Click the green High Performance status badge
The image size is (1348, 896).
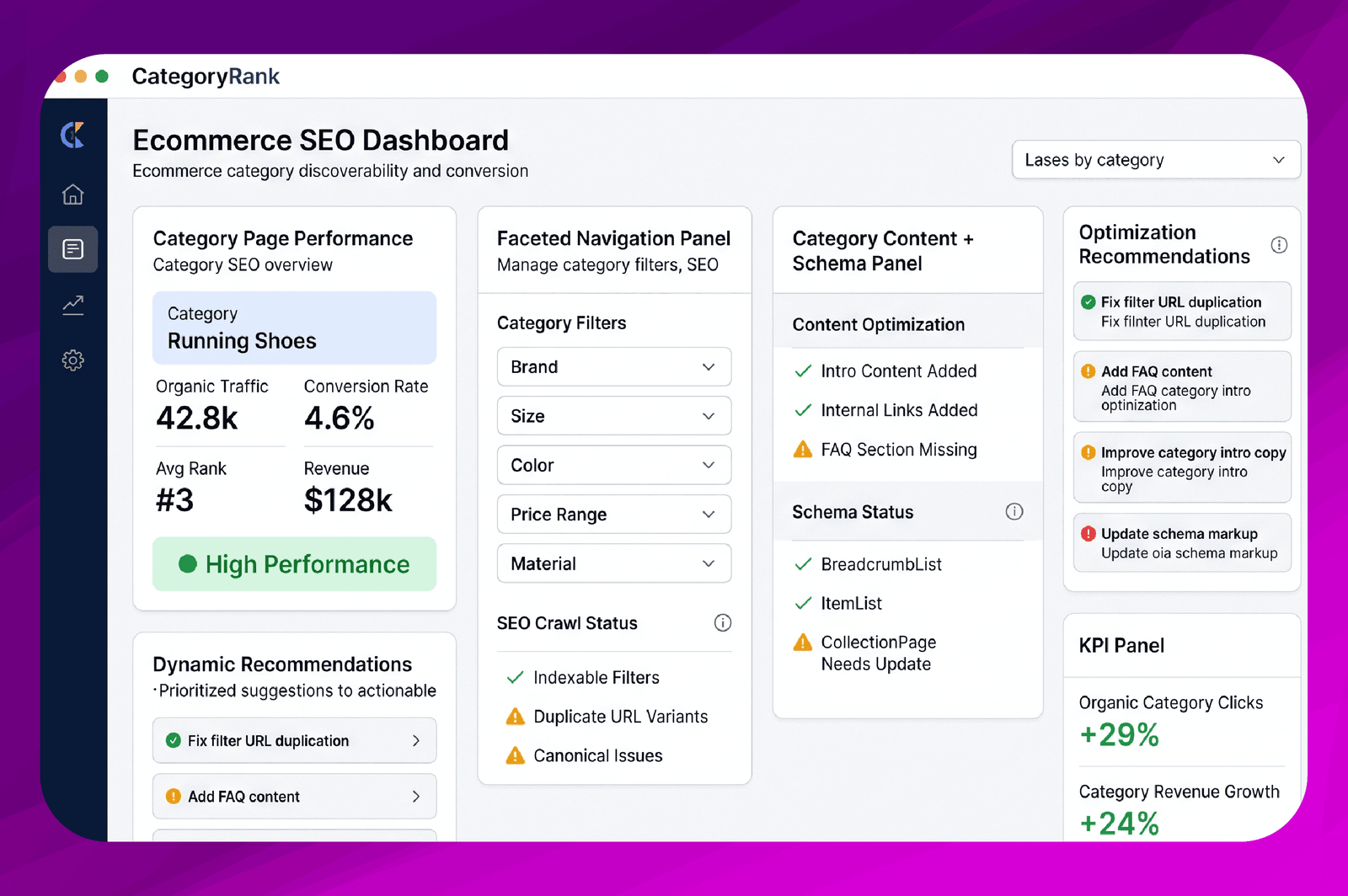[x=294, y=564]
